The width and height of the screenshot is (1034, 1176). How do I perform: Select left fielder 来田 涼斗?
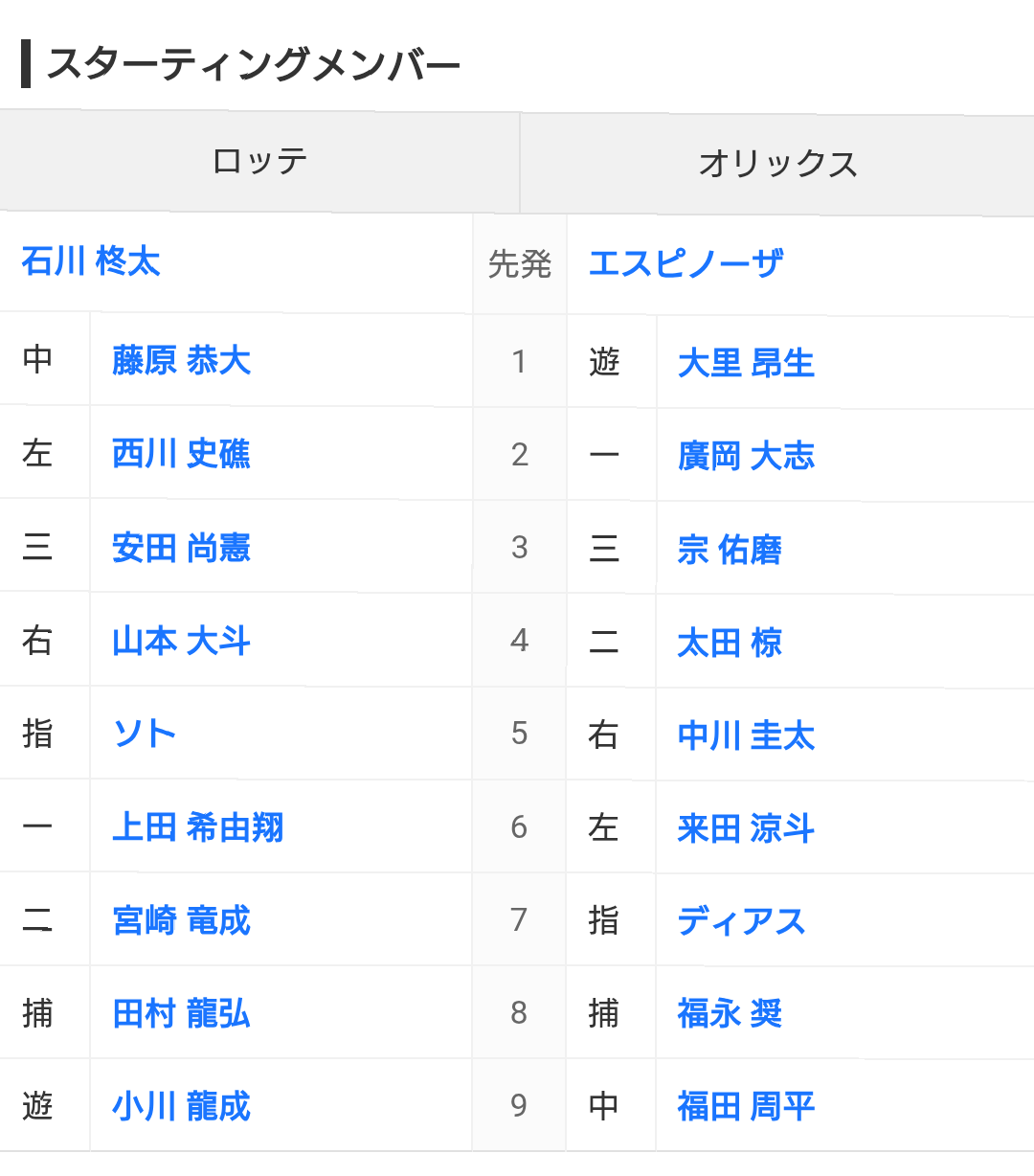click(x=747, y=828)
